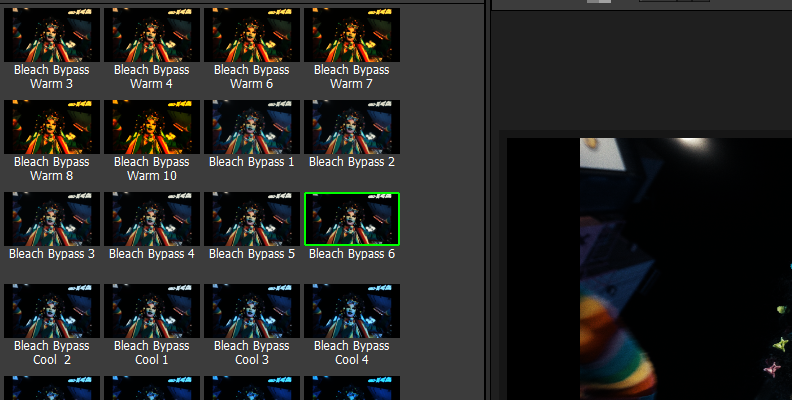Apply the Bleach Bypass 5 preset thumbnail
Screen dimensions: 792x400
pyautogui.click(x=252, y=219)
